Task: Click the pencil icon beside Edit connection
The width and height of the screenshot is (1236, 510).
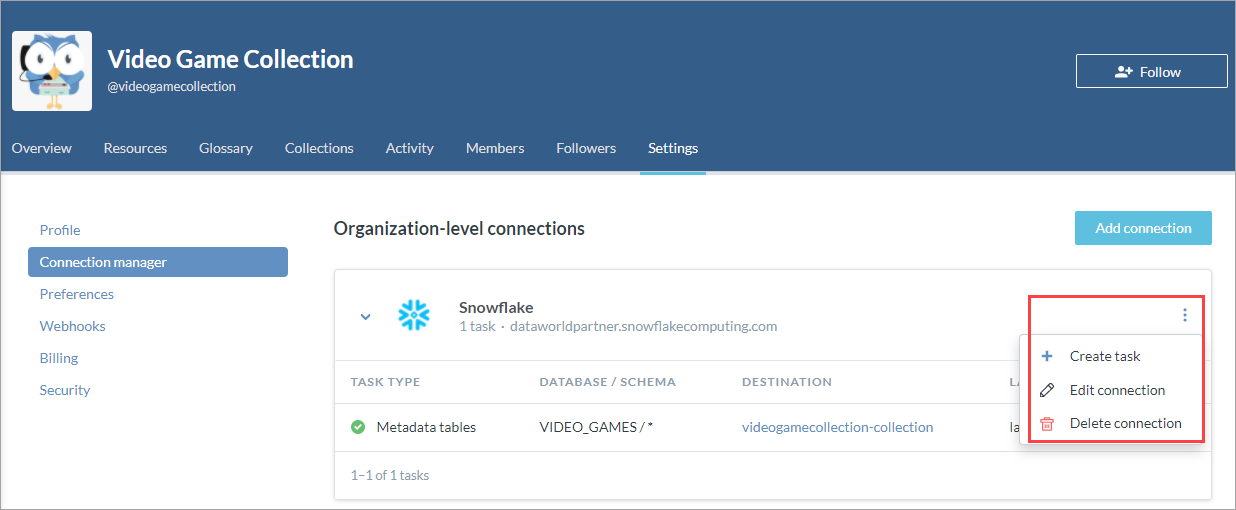Action: click(1047, 390)
